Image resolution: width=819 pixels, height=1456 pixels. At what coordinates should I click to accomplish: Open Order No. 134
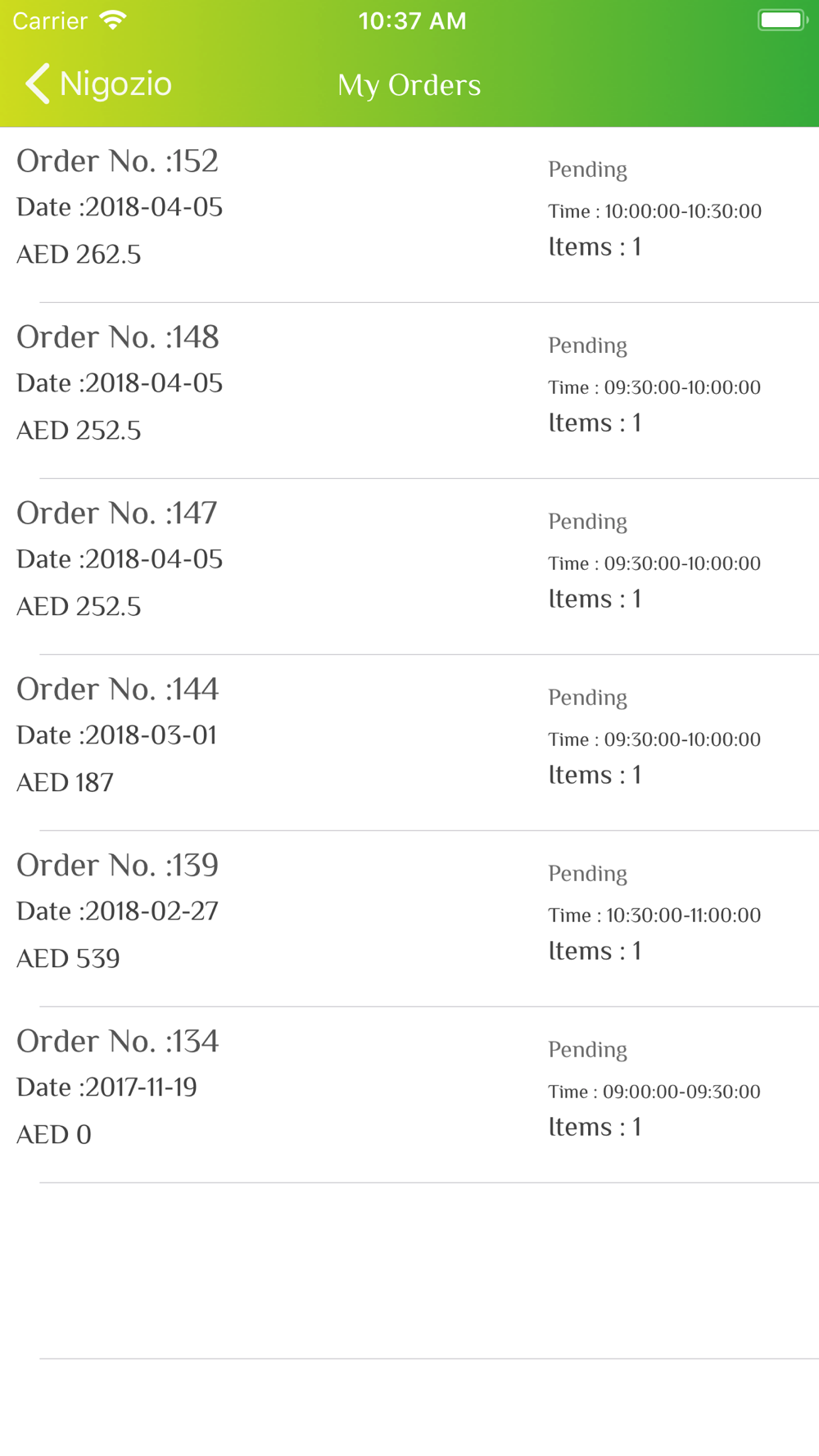click(x=118, y=1042)
